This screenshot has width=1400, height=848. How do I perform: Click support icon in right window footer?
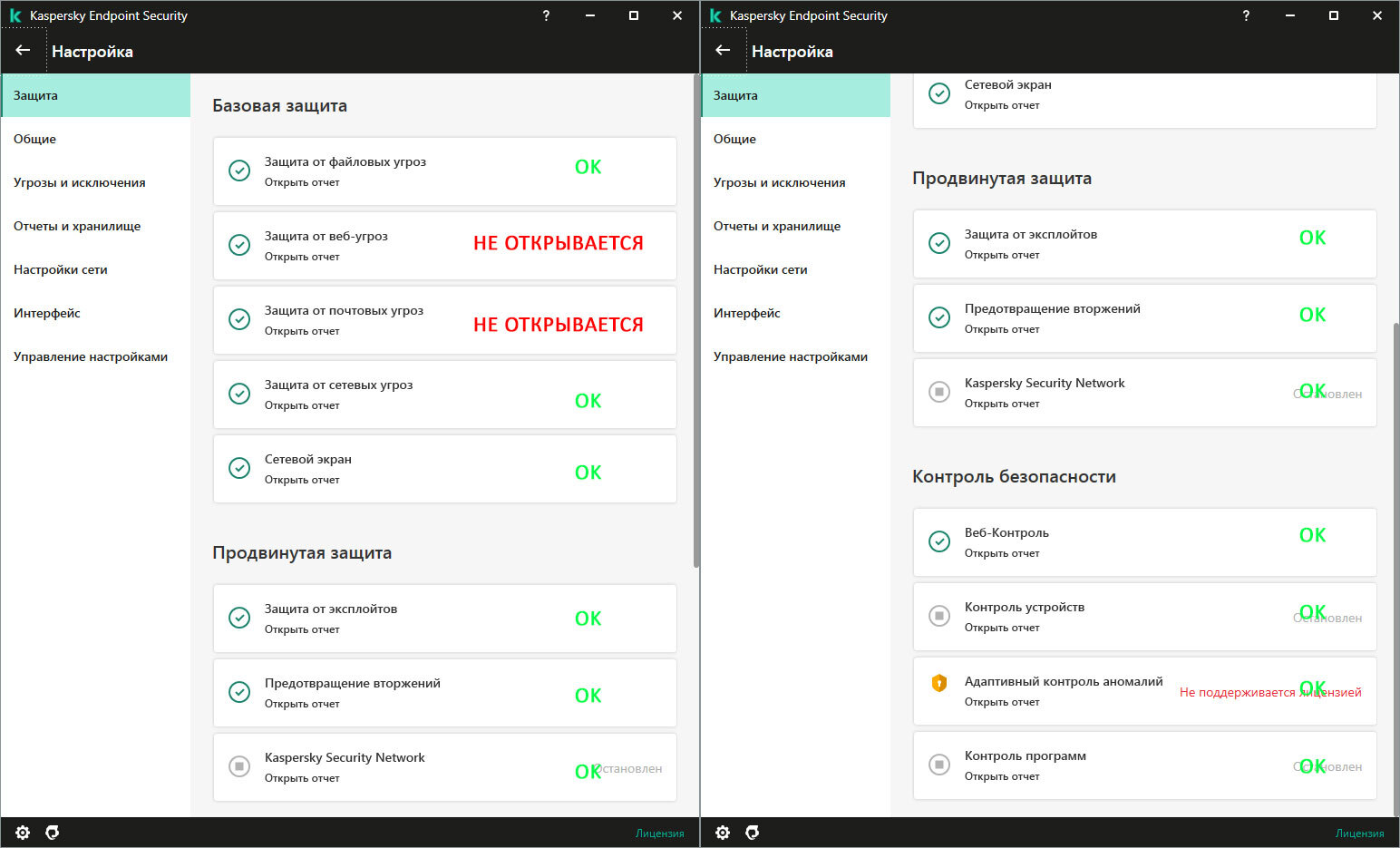coord(753,833)
